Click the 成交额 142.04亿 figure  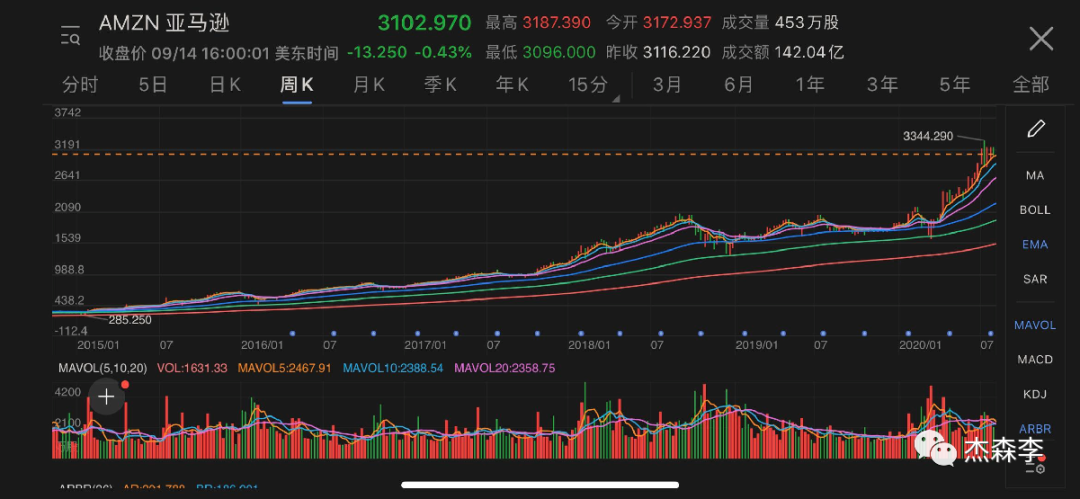click(x=809, y=52)
